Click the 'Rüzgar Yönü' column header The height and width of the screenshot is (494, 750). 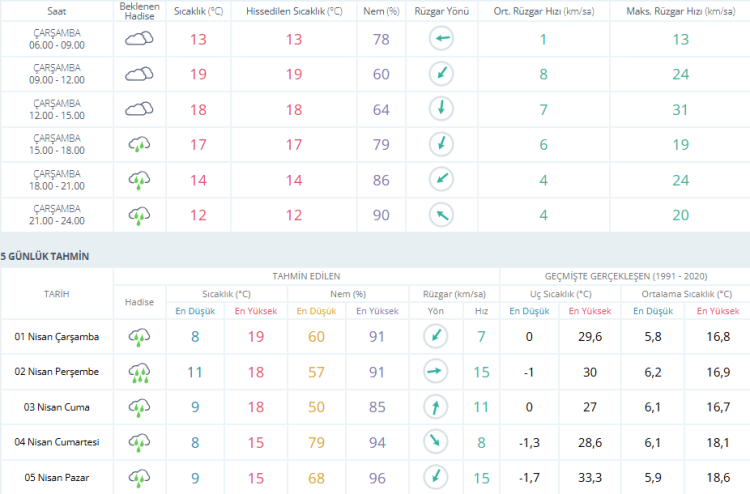pos(440,10)
